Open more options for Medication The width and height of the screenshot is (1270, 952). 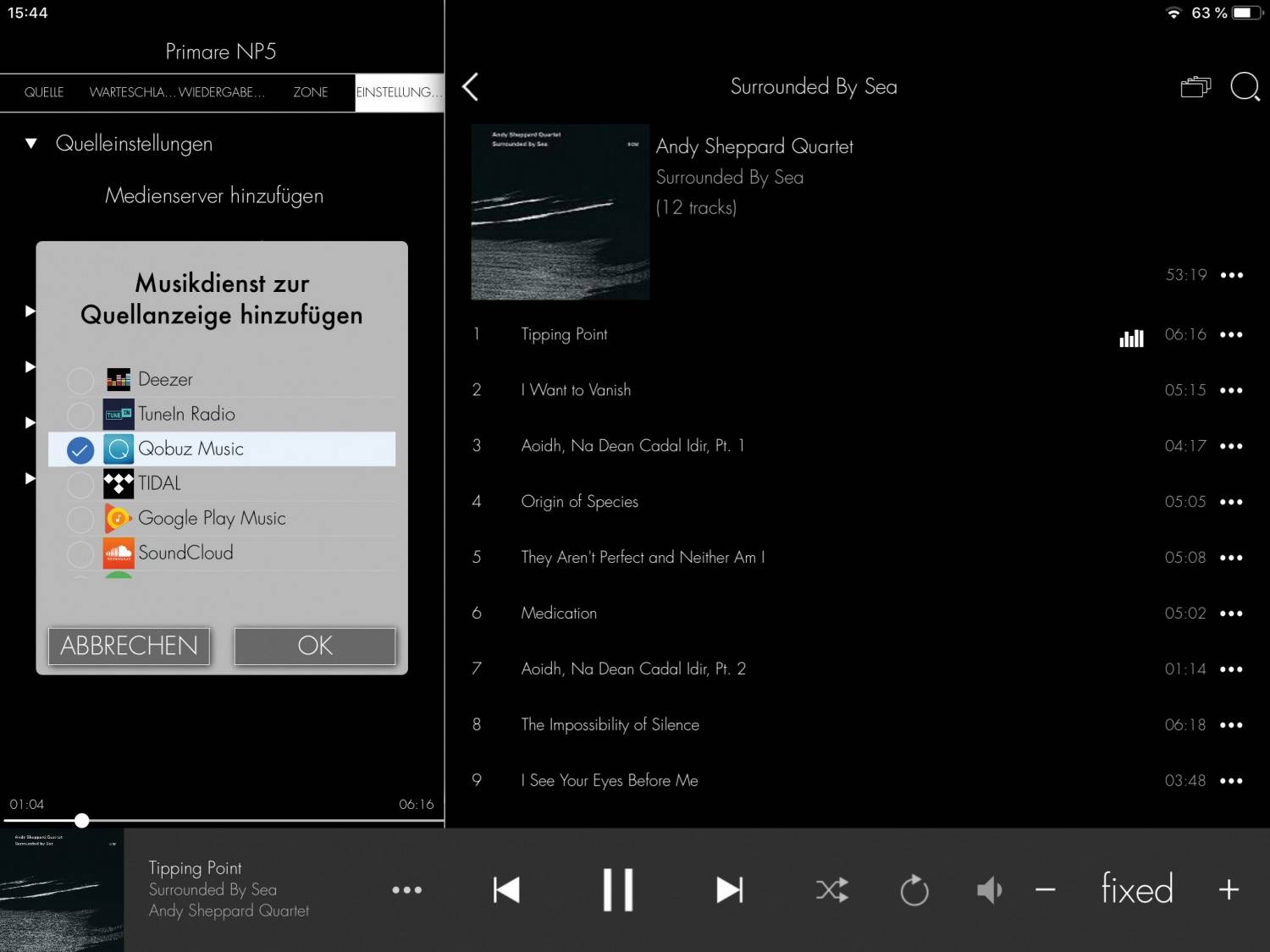(1232, 614)
